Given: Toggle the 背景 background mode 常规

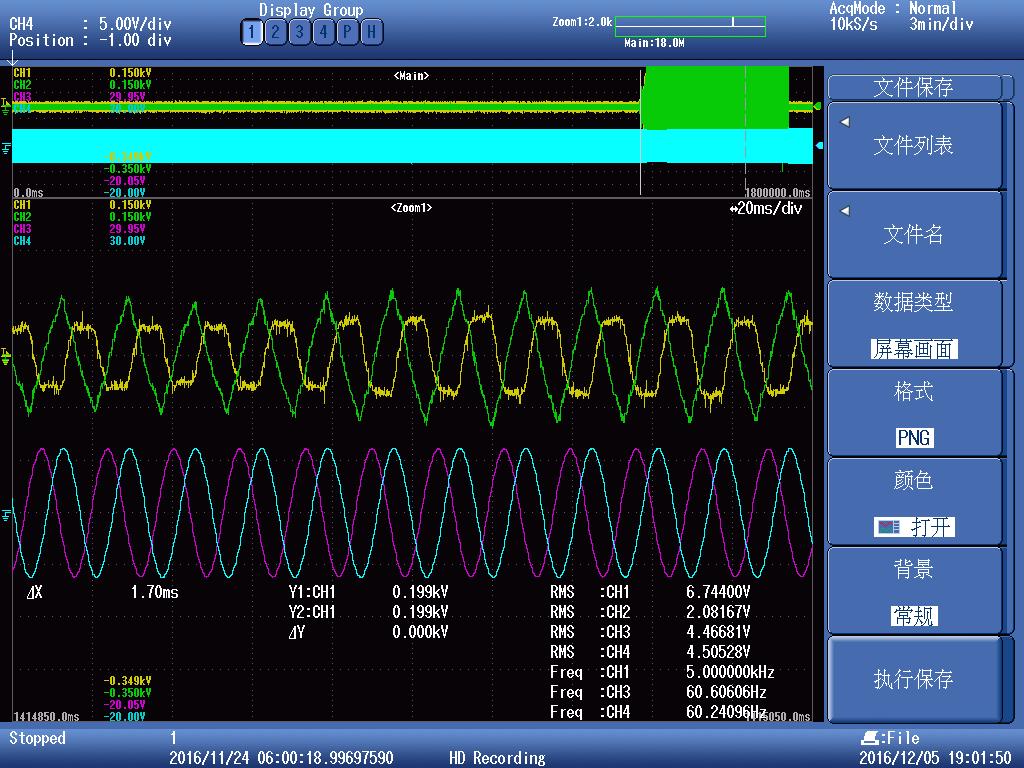Looking at the screenshot, I should tap(913, 616).
